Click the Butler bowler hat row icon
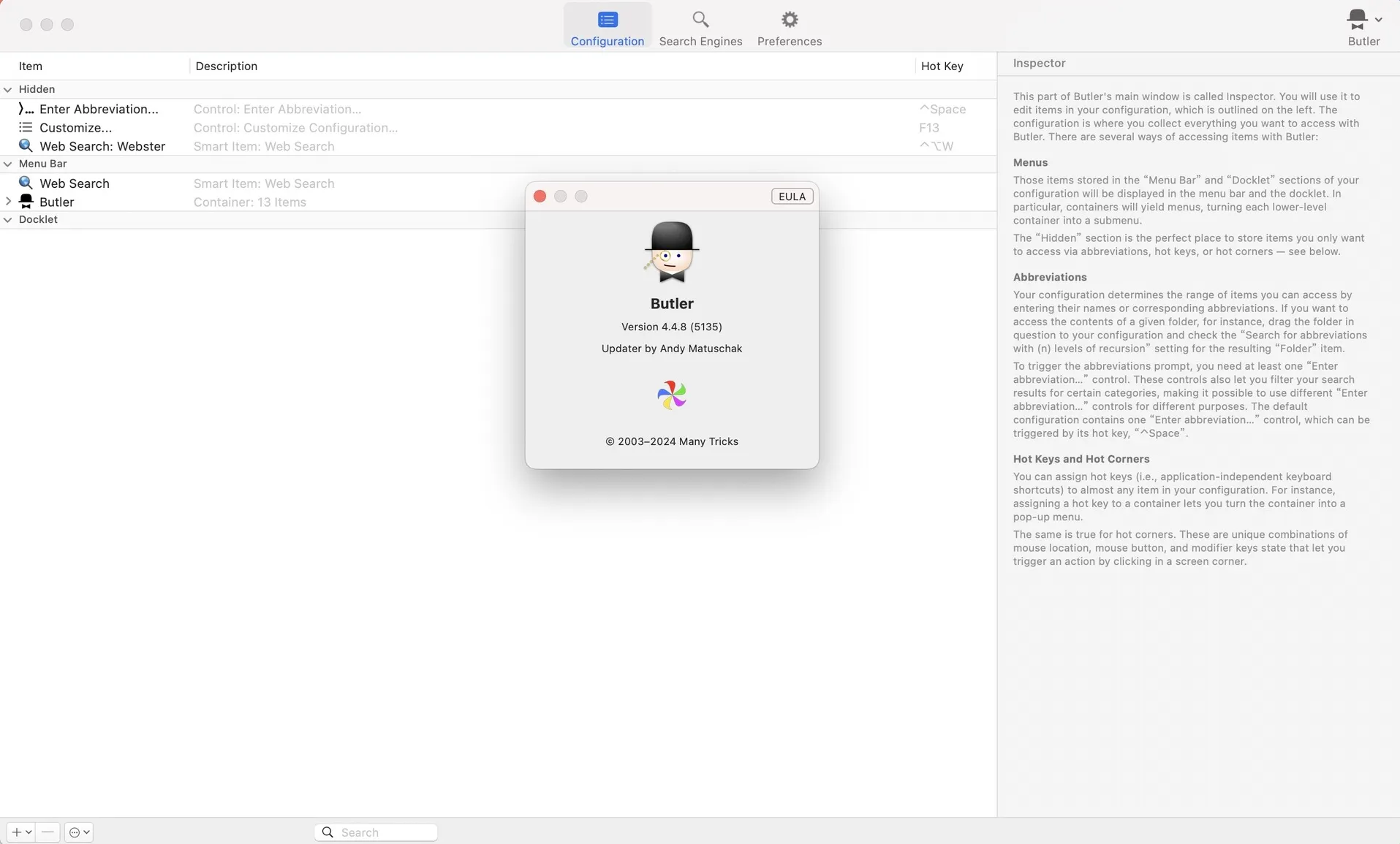The image size is (1400, 844). (26, 201)
